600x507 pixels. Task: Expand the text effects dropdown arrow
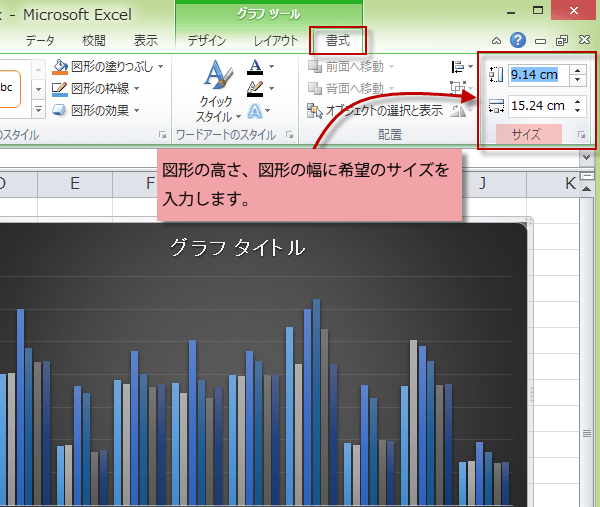[x=267, y=111]
